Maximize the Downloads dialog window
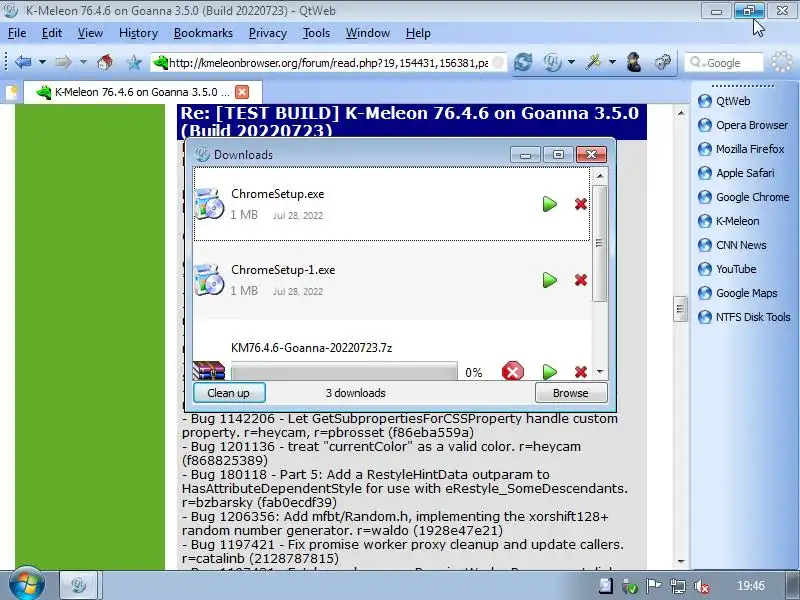This screenshot has width=800, height=600. point(558,155)
